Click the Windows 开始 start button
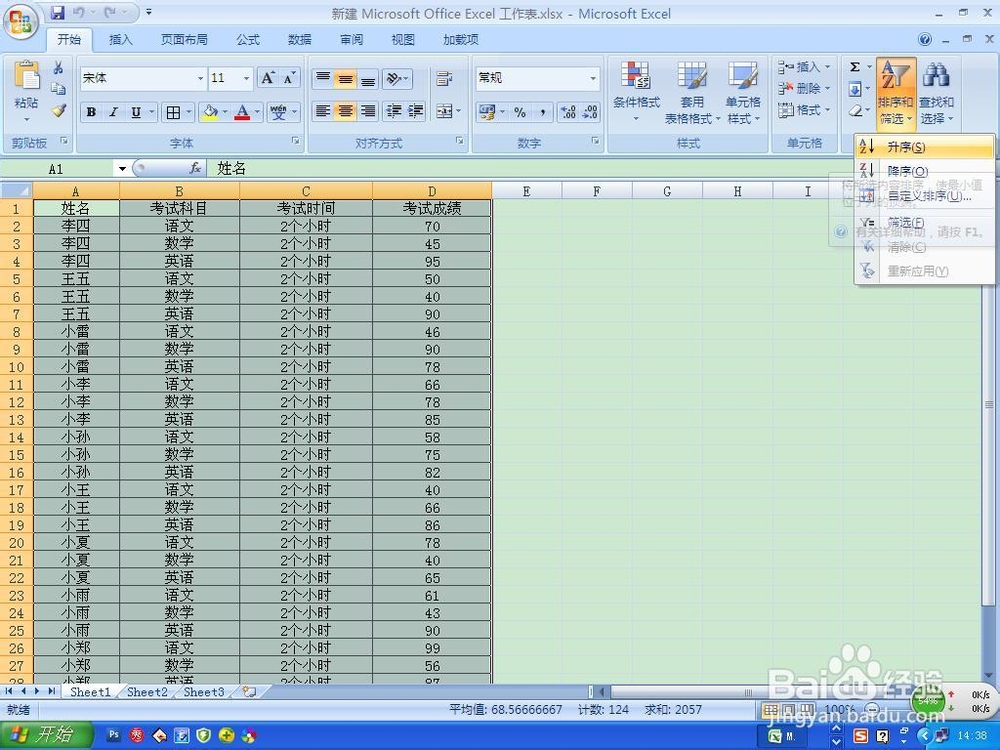The height and width of the screenshot is (750, 1000). [47, 735]
